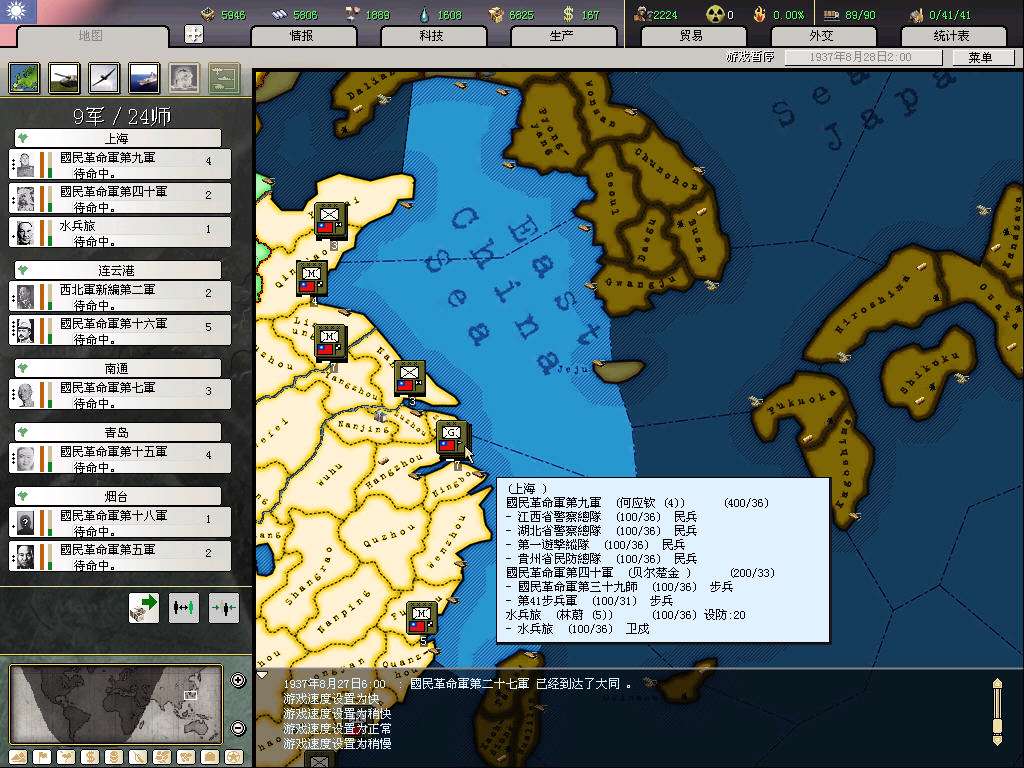The height and width of the screenshot is (768, 1024).
Task: Select 國民革命軍第九軍 in the army list
Action: 120,164
